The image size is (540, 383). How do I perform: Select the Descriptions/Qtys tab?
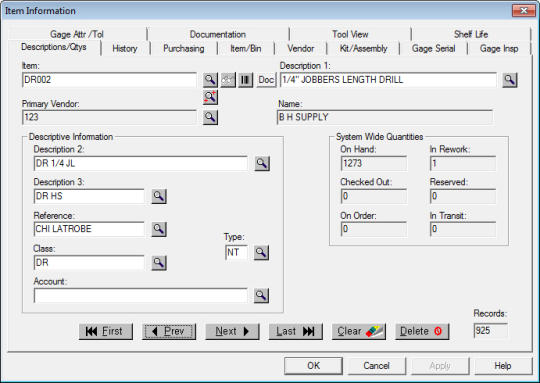(54, 47)
